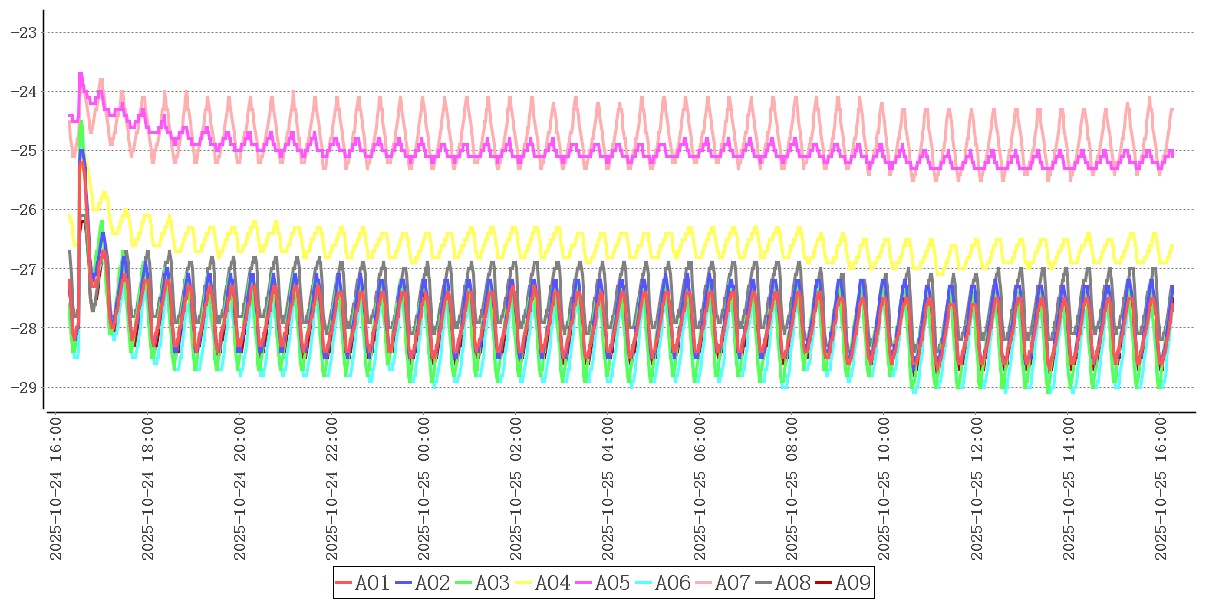Select the -25 y-axis tick label

[x=22, y=150]
